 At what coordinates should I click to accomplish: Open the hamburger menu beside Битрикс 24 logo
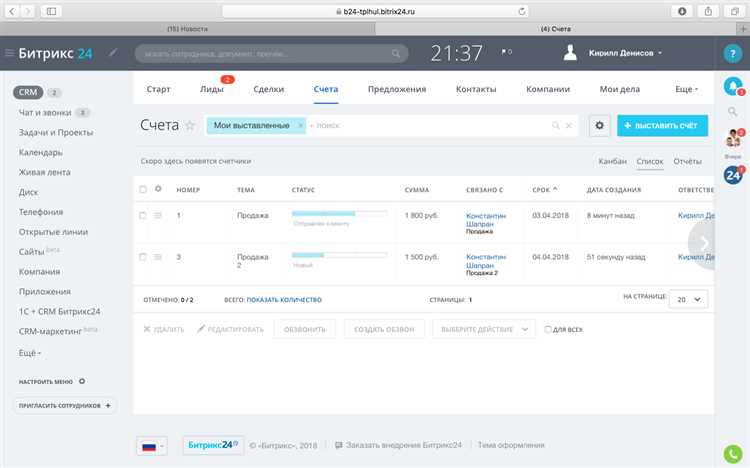coord(9,53)
